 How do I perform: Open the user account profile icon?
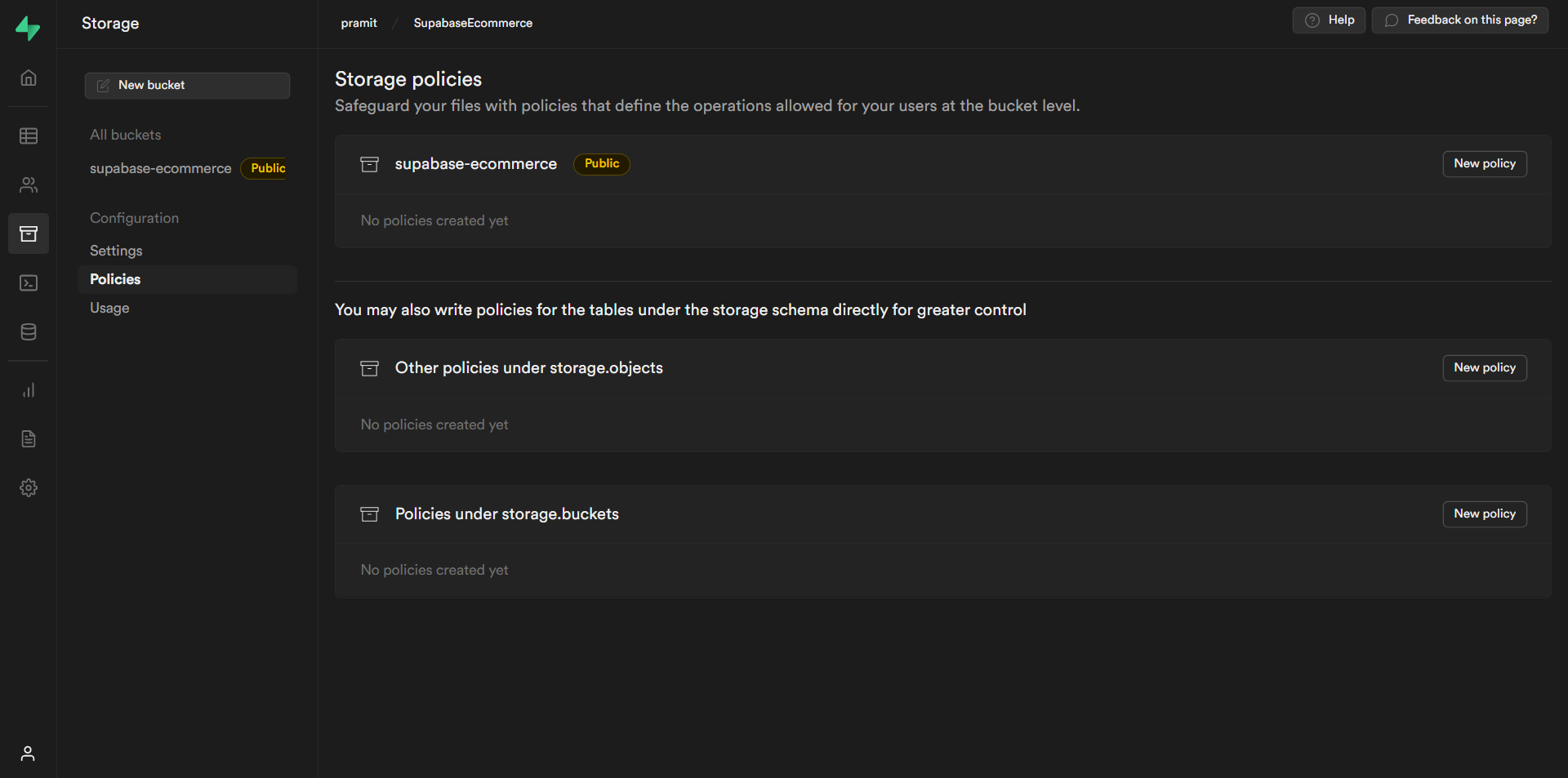[x=28, y=754]
